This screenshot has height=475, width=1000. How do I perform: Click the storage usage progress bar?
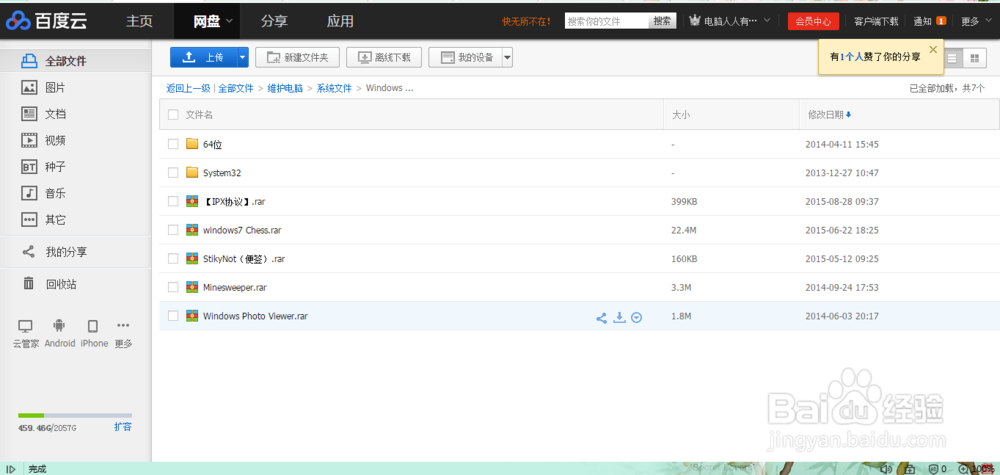click(x=75, y=415)
